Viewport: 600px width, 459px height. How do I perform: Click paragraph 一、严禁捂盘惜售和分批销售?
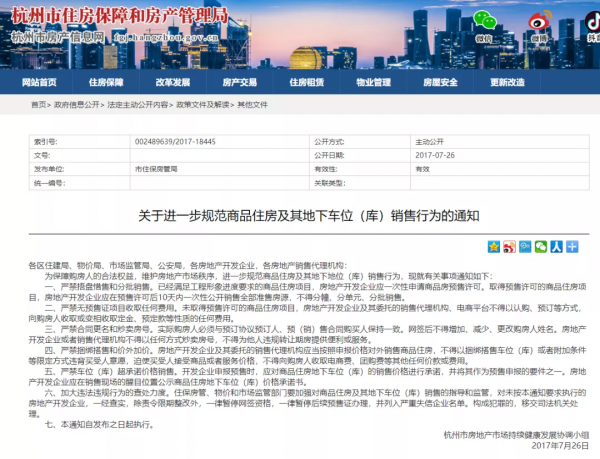308,292
